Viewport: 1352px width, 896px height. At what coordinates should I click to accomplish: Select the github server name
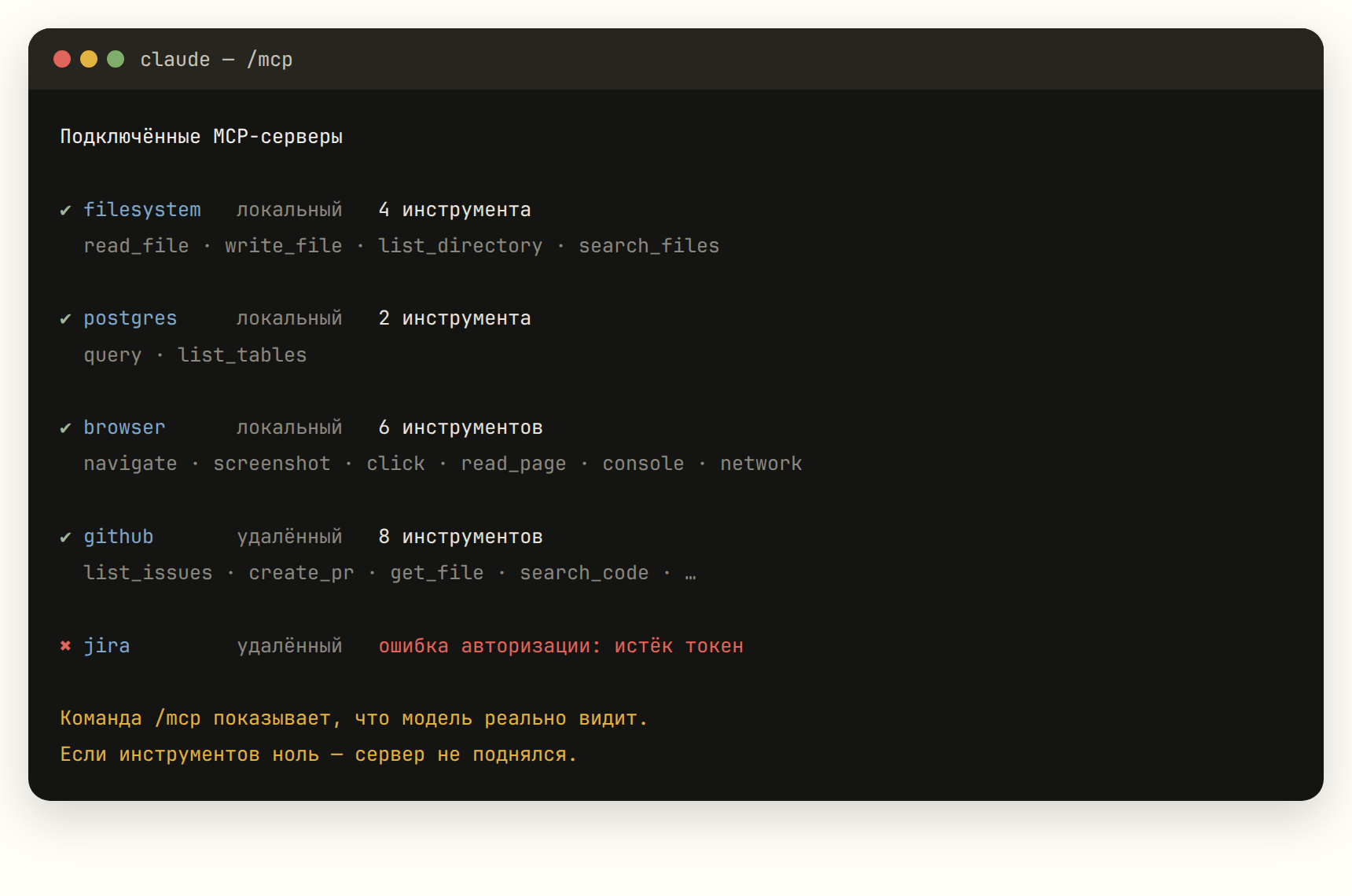(119, 537)
